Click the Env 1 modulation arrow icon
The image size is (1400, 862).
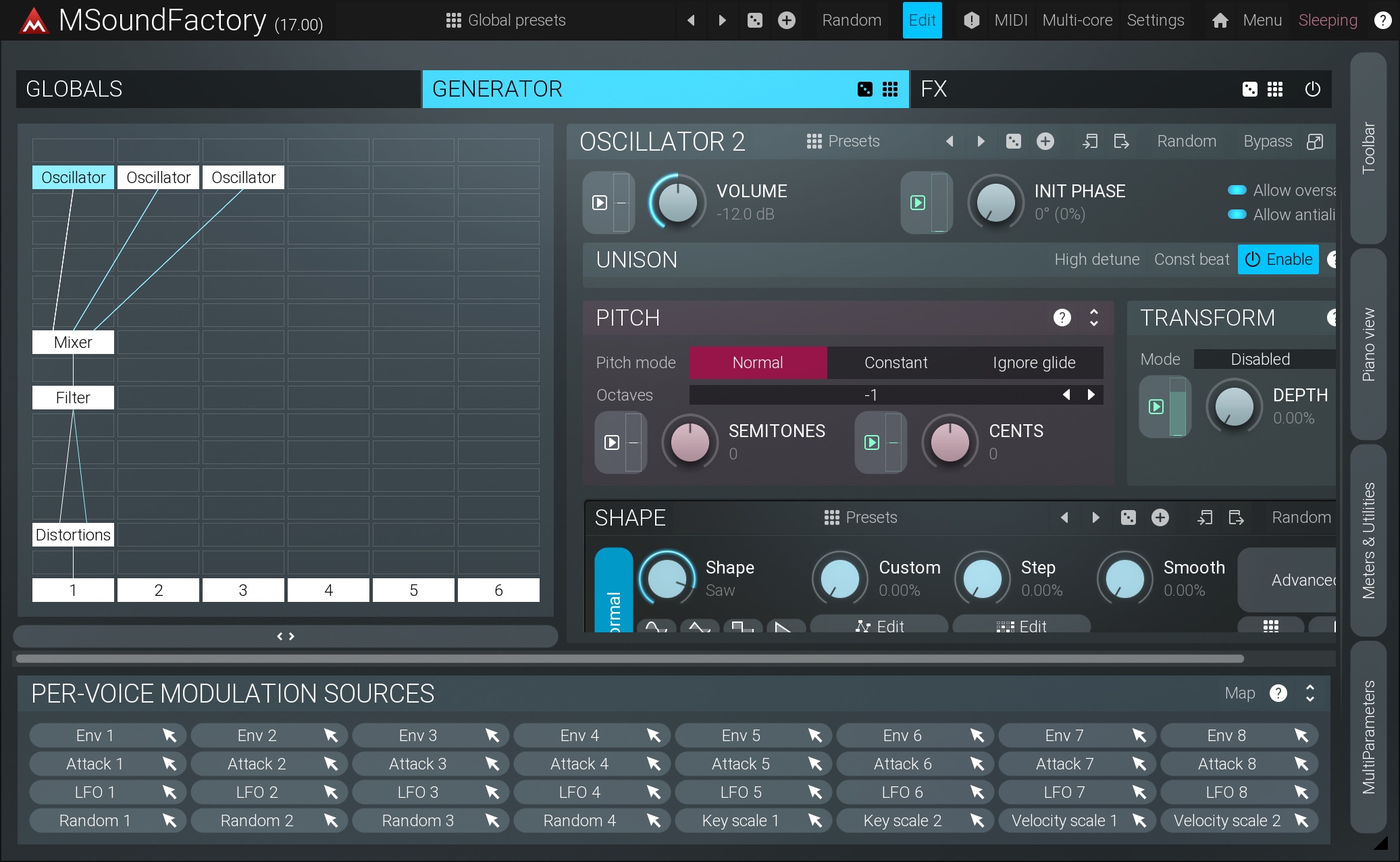169,736
